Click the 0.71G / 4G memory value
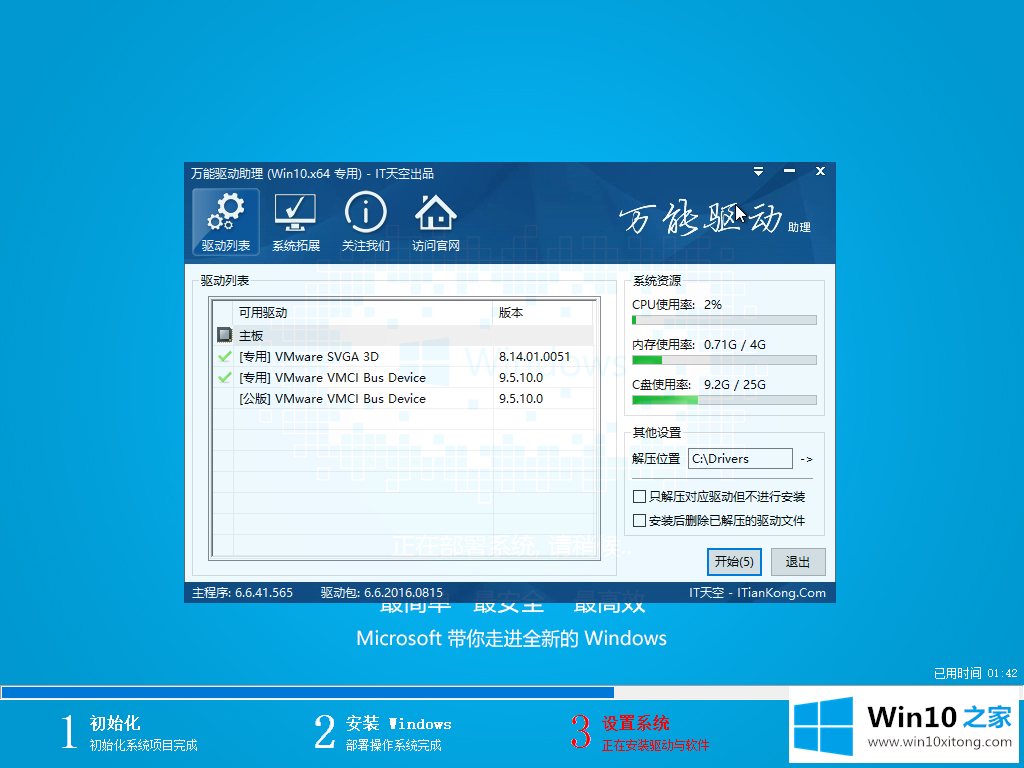 pos(734,344)
